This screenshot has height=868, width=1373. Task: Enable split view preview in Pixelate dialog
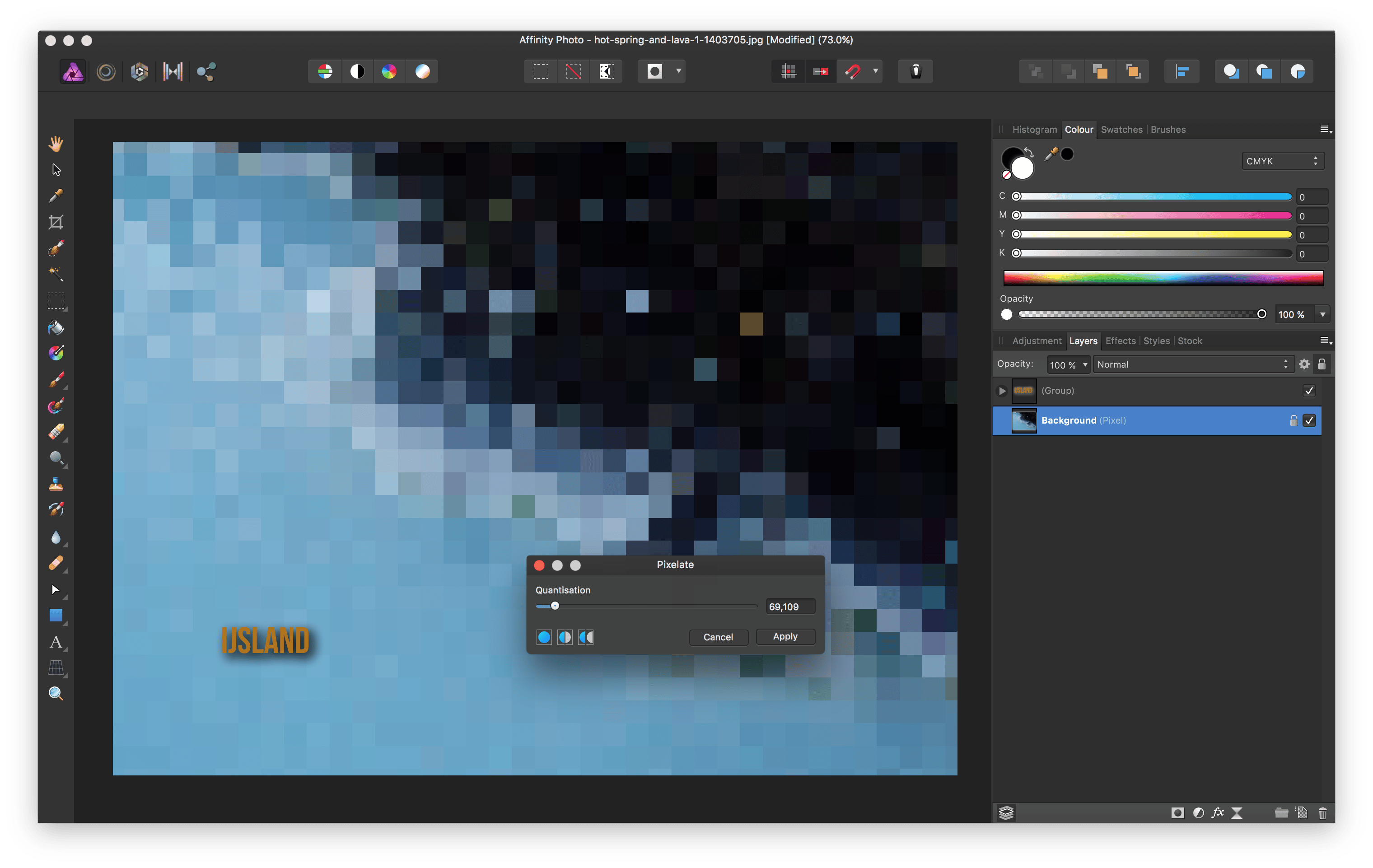565,637
